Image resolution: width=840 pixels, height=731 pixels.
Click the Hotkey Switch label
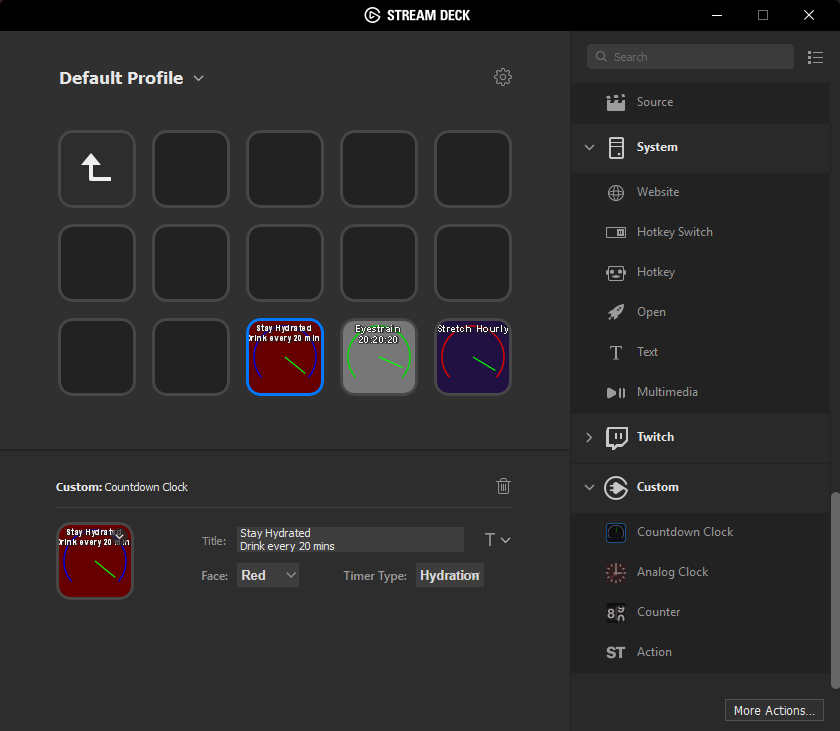point(674,232)
